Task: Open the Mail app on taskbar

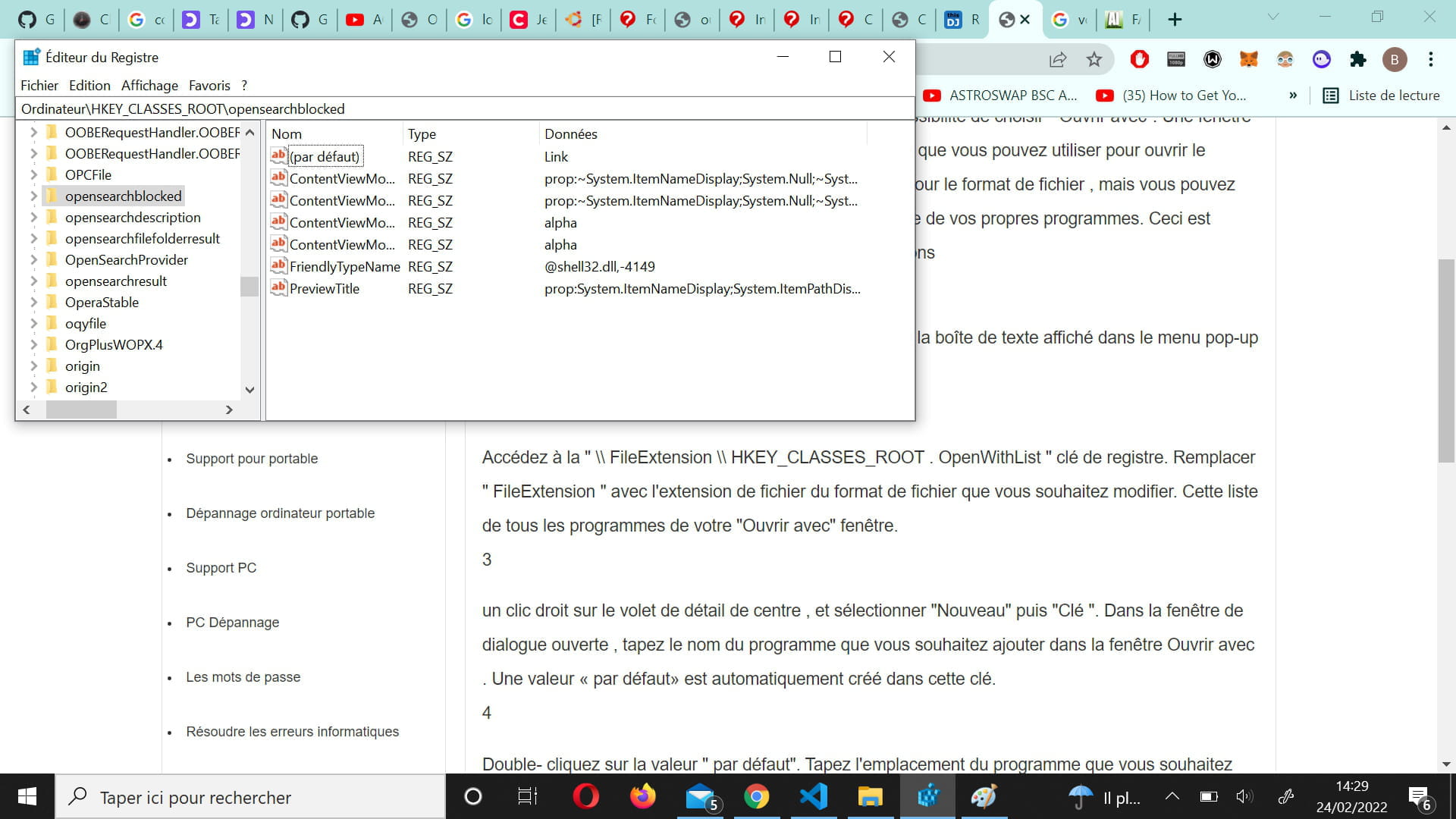Action: pos(701,796)
